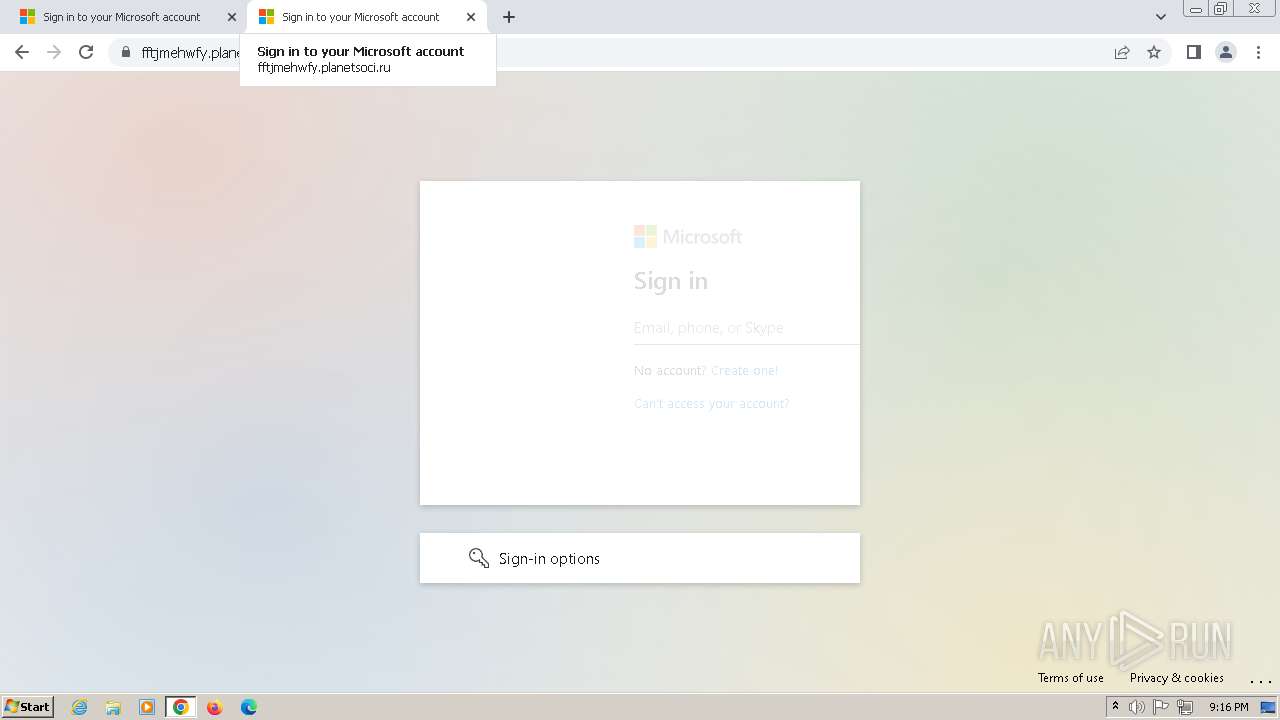
Task: Open Sign-in options
Action: [640, 558]
